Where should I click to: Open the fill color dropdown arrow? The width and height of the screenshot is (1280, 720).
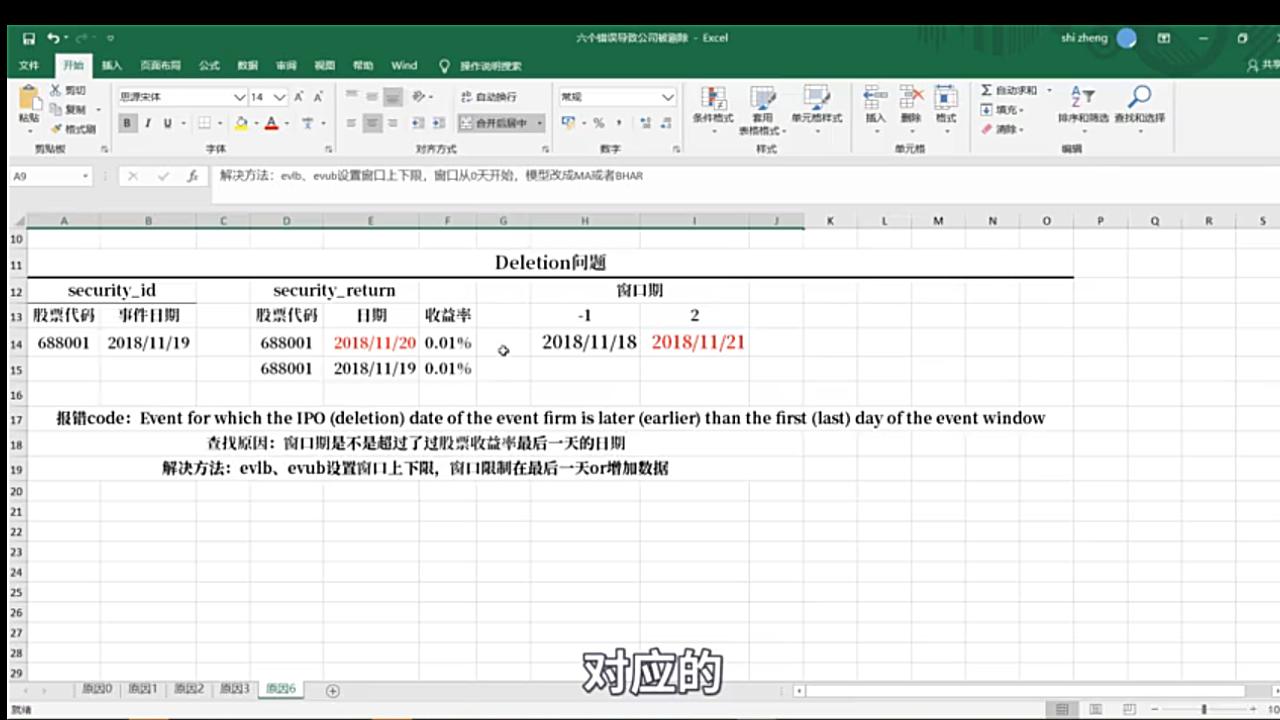click(x=255, y=123)
